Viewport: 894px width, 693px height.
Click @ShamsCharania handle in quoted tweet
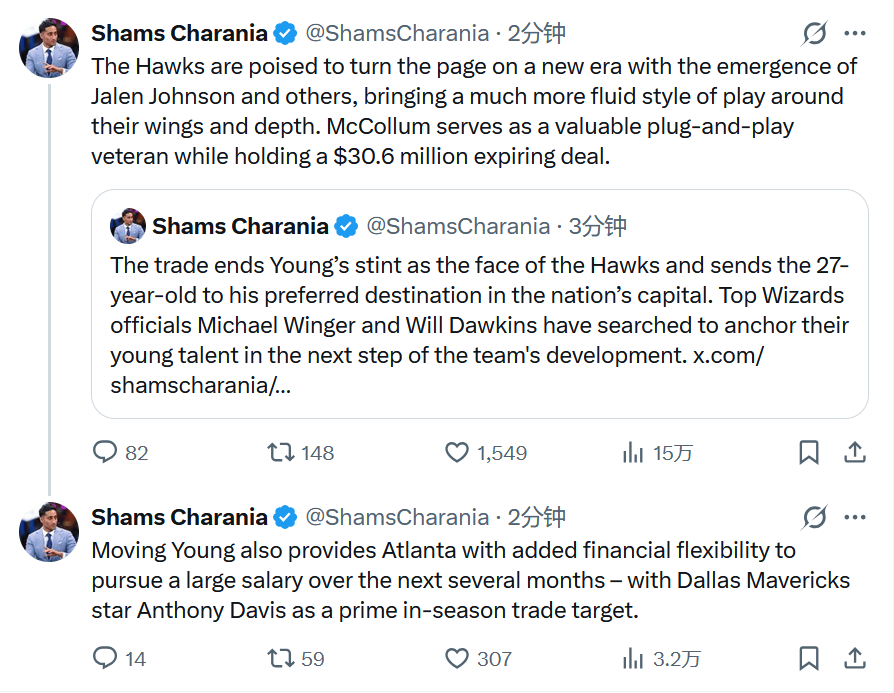click(x=458, y=227)
